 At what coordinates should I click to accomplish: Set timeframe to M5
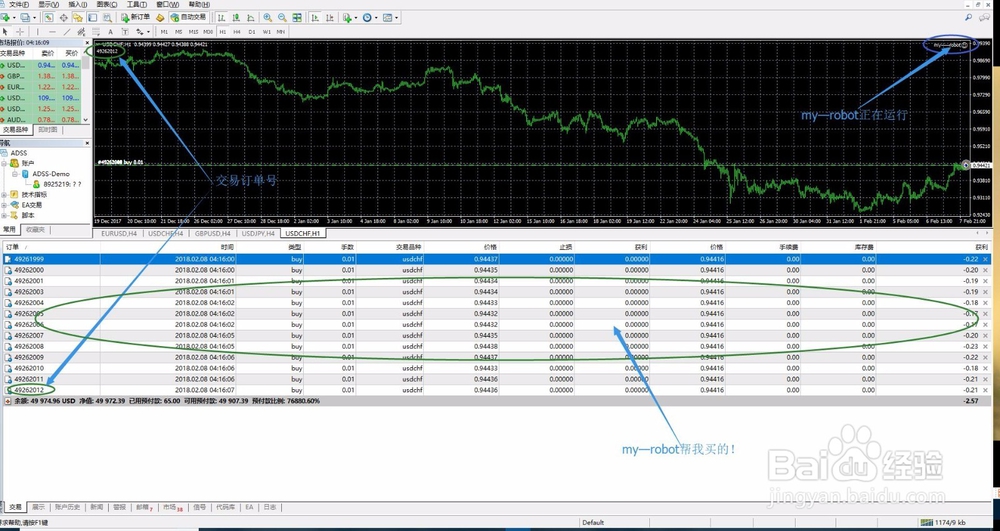179,31
